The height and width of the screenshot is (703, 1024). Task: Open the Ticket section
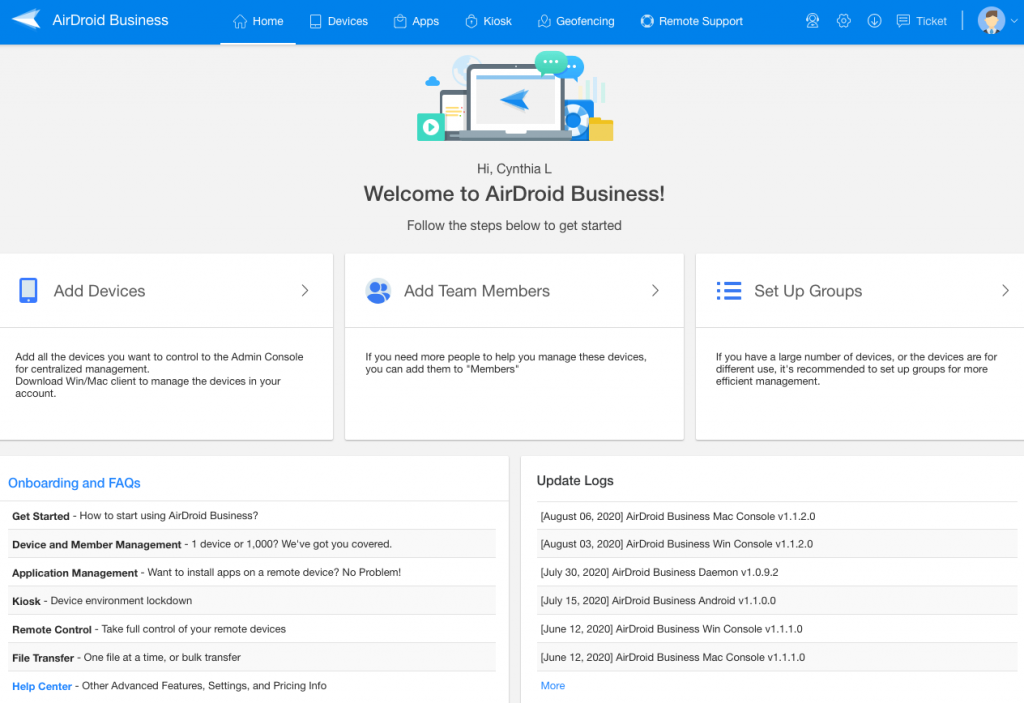(x=921, y=21)
